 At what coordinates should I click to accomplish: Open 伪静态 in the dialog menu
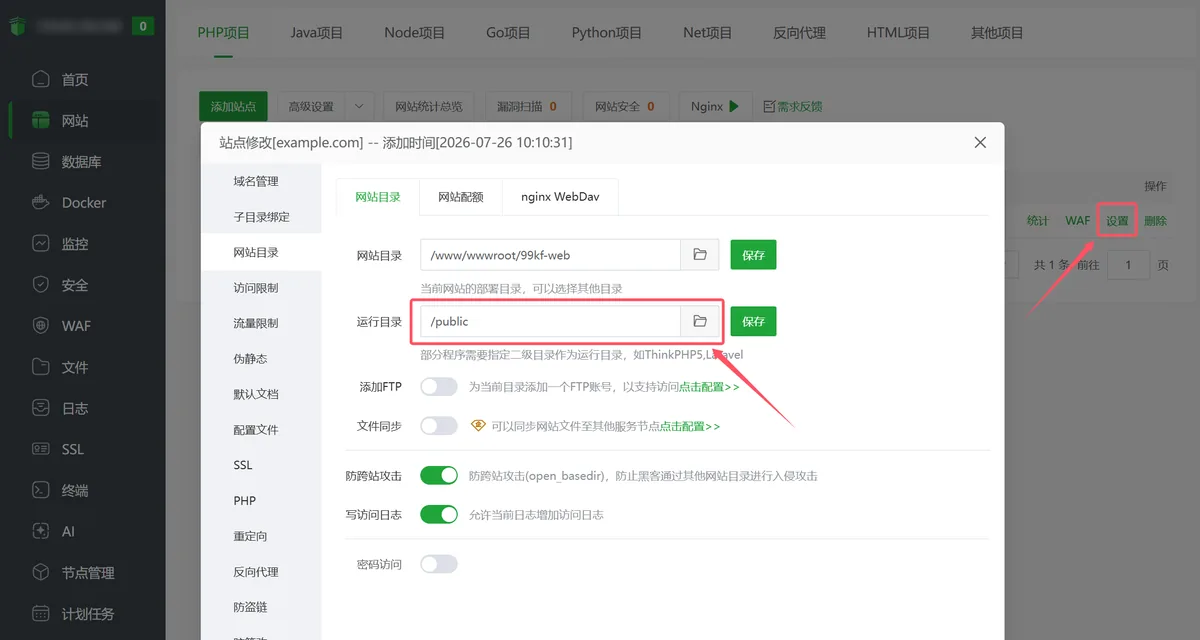tap(250, 358)
